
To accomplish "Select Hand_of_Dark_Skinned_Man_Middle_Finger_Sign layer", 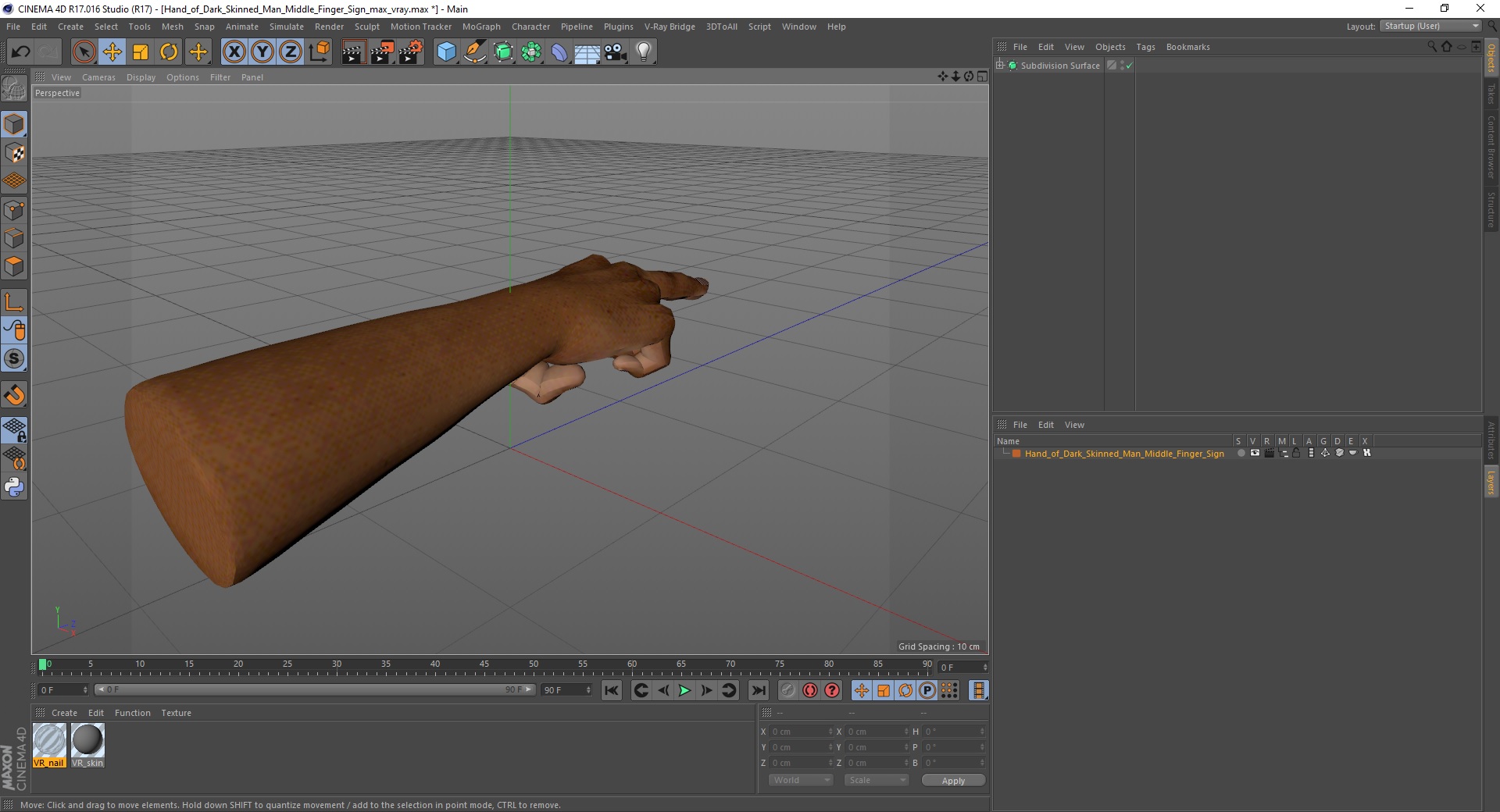I will pos(1124,454).
